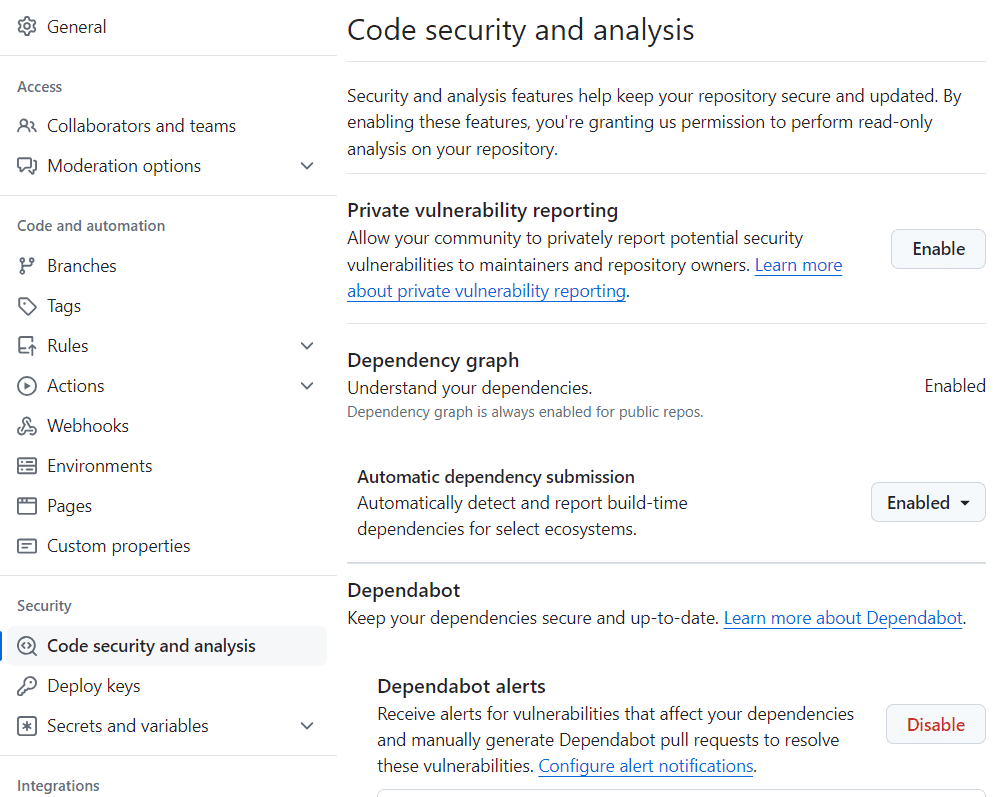Click the Collaborators and teams people icon

tap(26, 126)
